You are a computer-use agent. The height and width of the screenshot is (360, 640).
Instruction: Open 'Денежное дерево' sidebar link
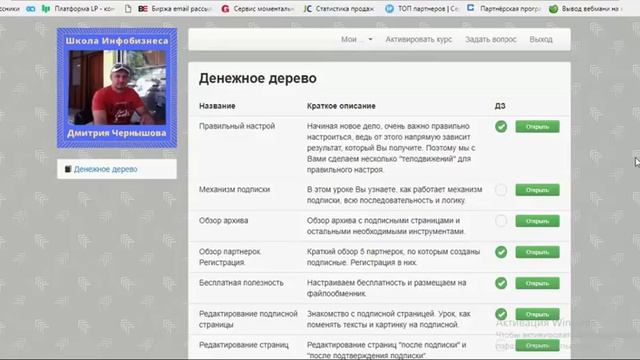pos(105,169)
